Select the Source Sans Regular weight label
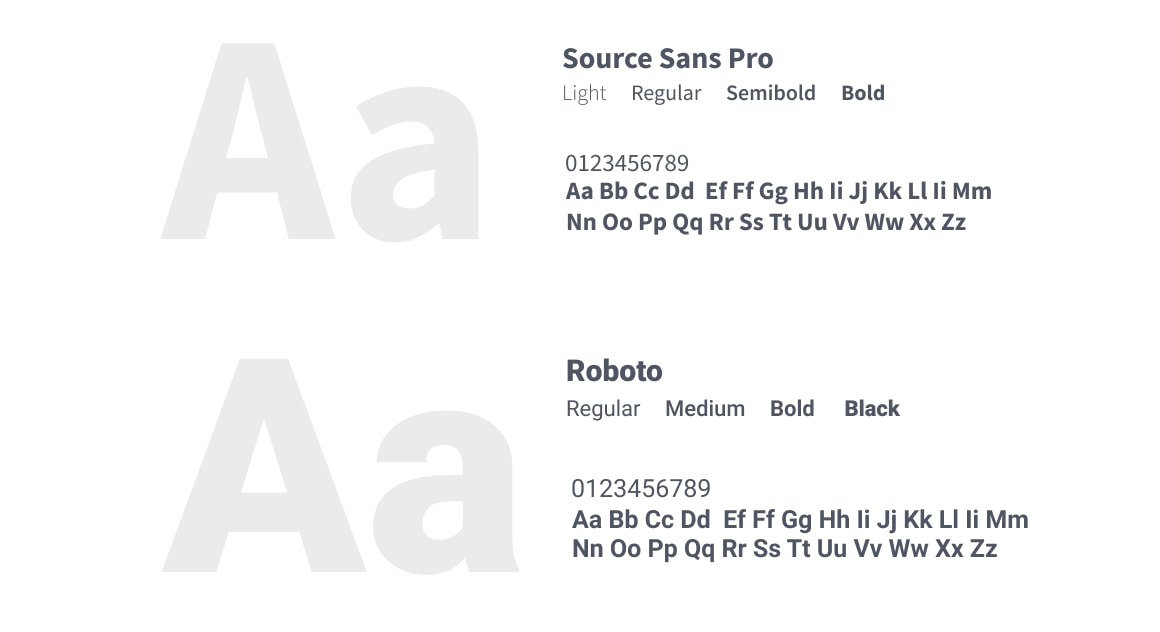 click(x=666, y=93)
